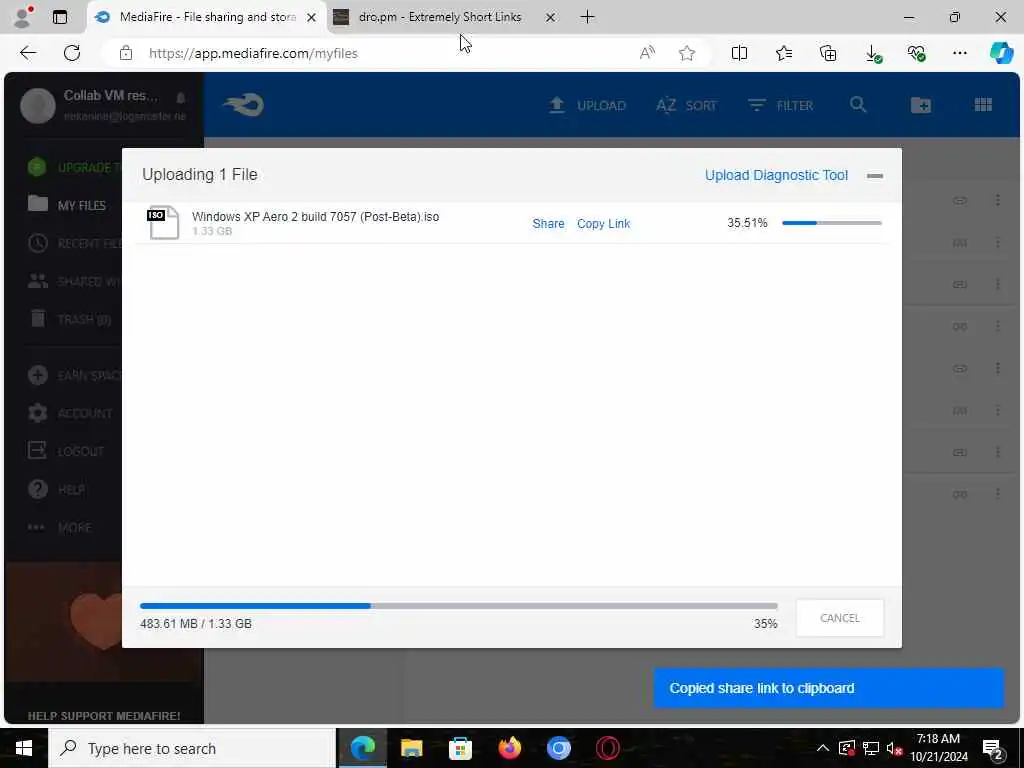The width and height of the screenshot is (1024, 768).
Task: Open Microsoft Edge from the taskbar
Action: pyautogui.click(x=362, y=748)
